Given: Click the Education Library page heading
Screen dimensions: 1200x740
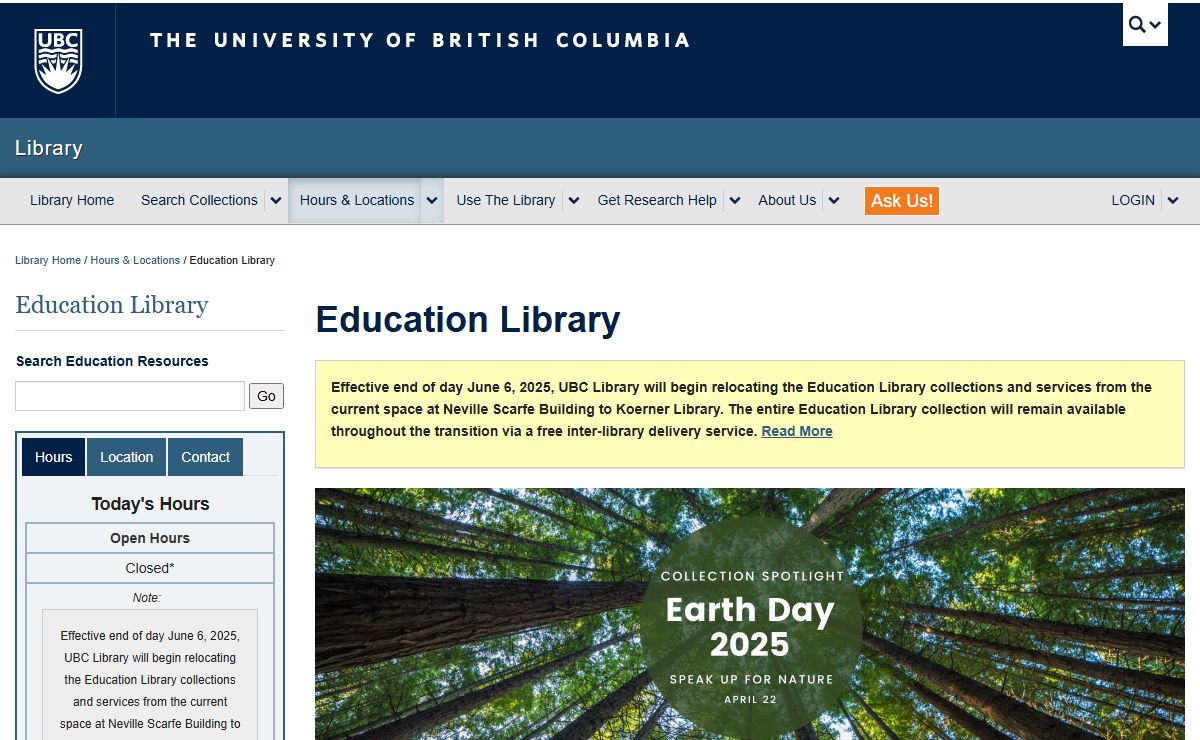Looking at the screenshot, I should pos(468,320).
